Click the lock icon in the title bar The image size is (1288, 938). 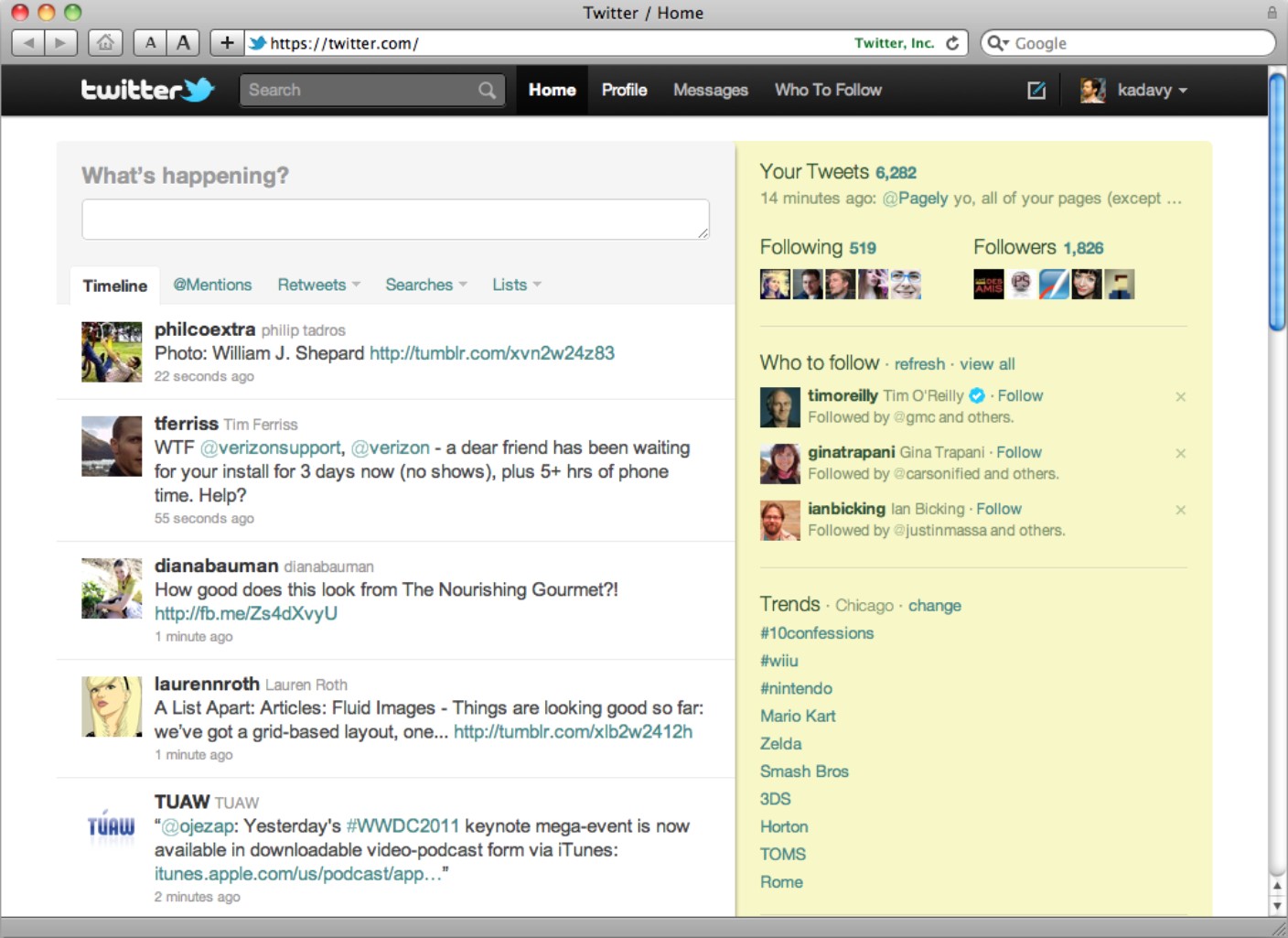point(1272,12)
